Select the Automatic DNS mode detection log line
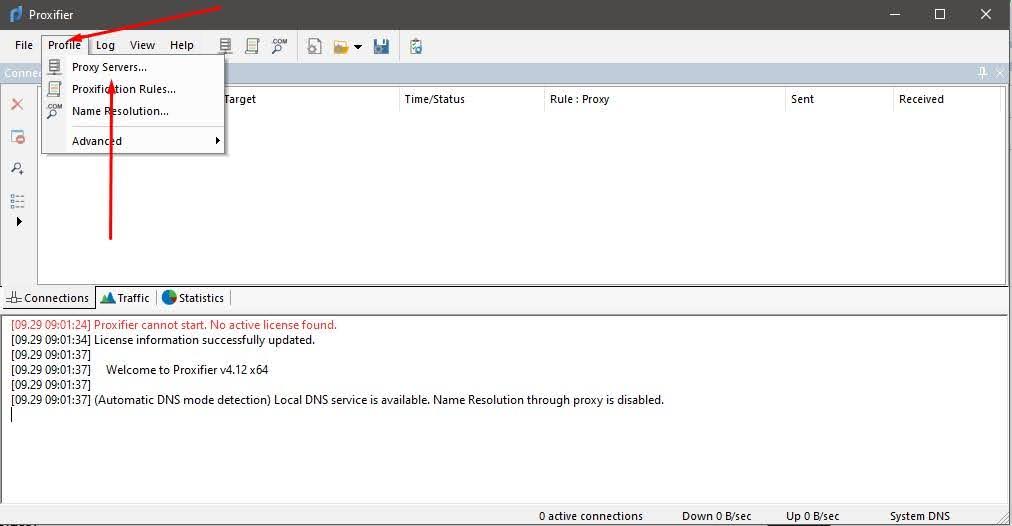 point(337,400)
